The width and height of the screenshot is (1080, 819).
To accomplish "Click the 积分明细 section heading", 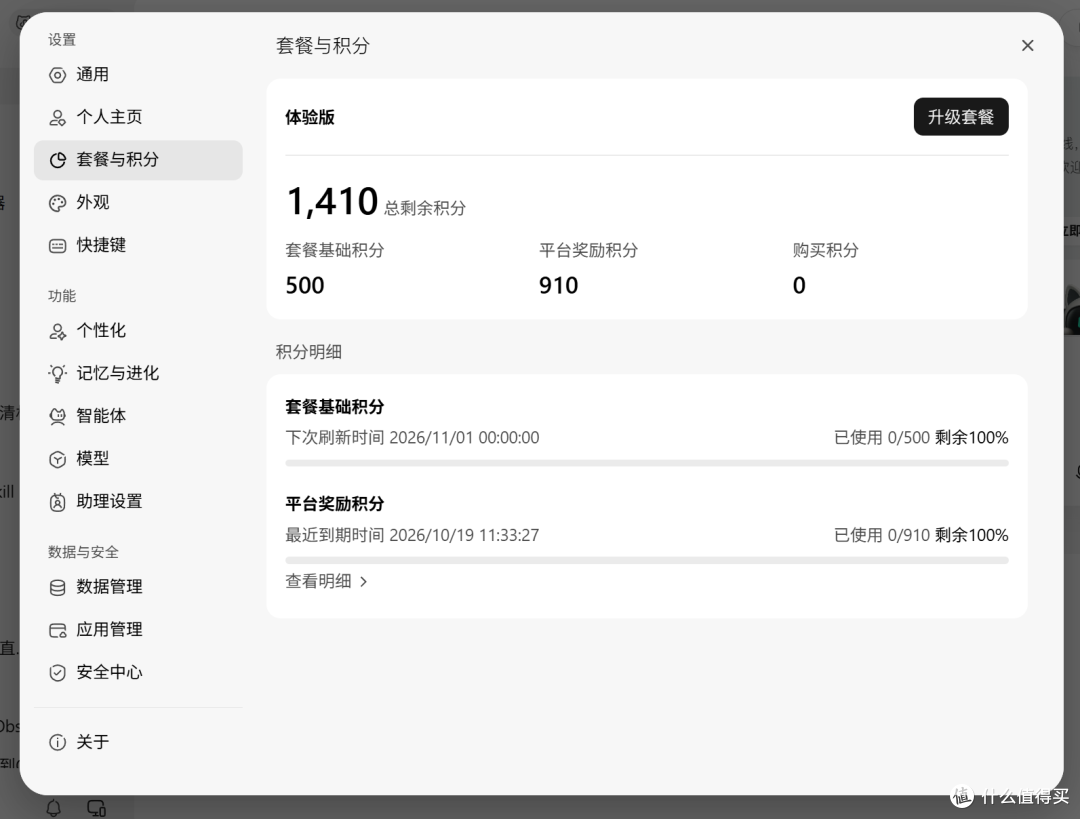I will tap(309, 352).
